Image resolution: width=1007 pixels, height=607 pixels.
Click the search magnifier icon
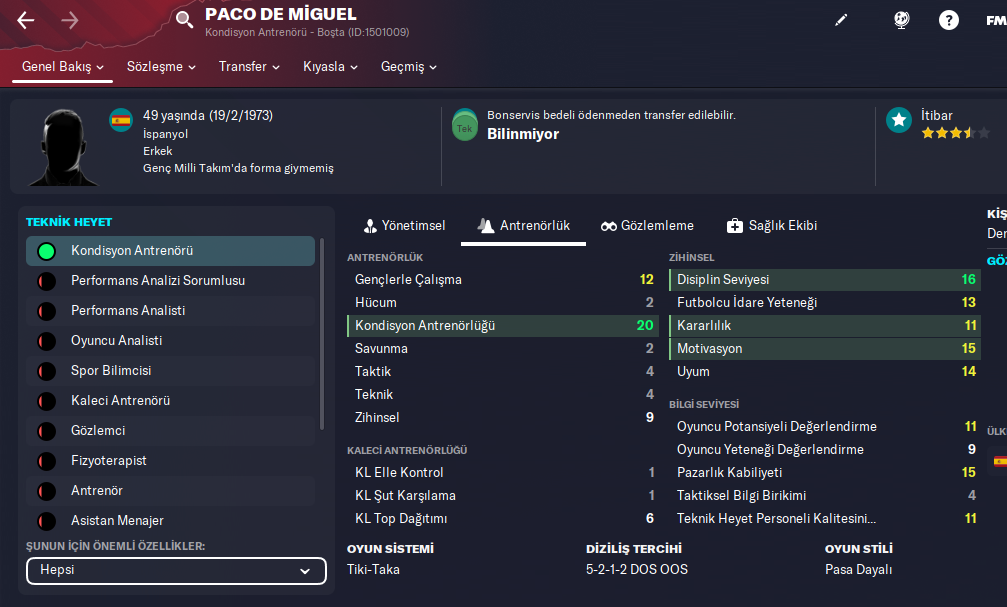click(x=184, y=20)
